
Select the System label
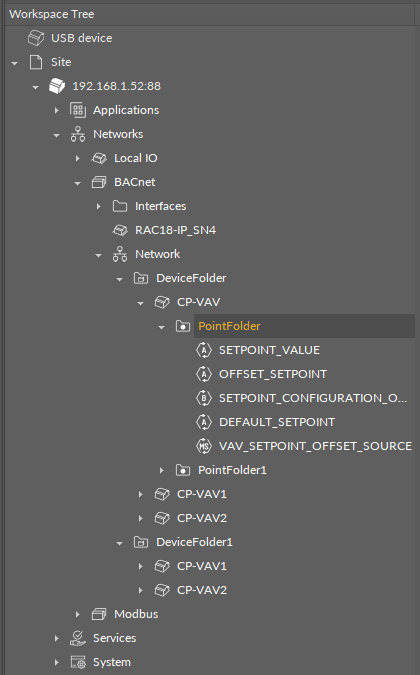point(112,662)
